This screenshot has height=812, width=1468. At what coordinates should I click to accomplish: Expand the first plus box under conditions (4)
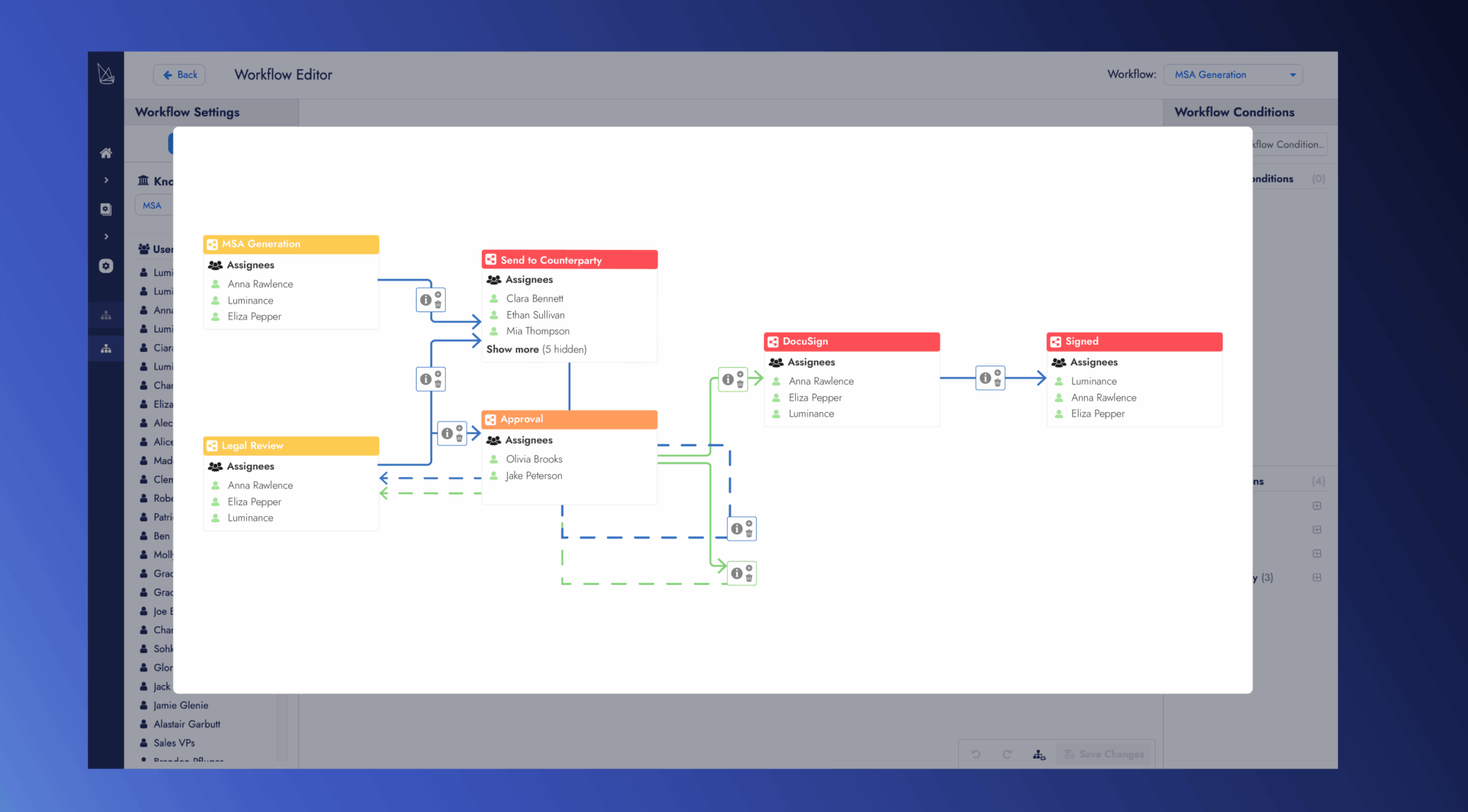pos(1317,505)
